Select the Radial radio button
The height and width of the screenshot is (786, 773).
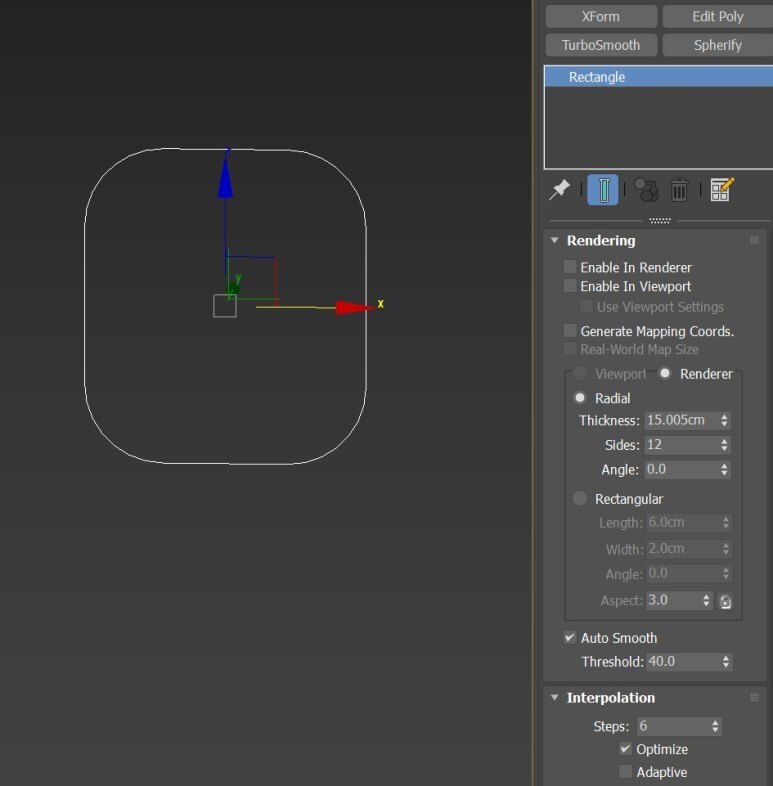click(x=580, y=398)
